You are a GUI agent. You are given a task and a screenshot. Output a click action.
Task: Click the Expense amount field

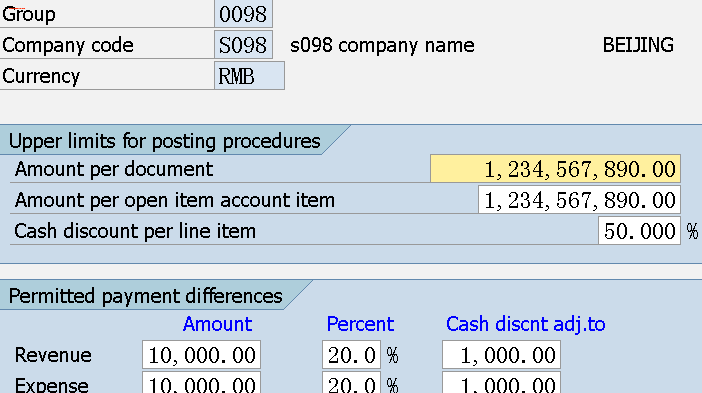point(201,383)
